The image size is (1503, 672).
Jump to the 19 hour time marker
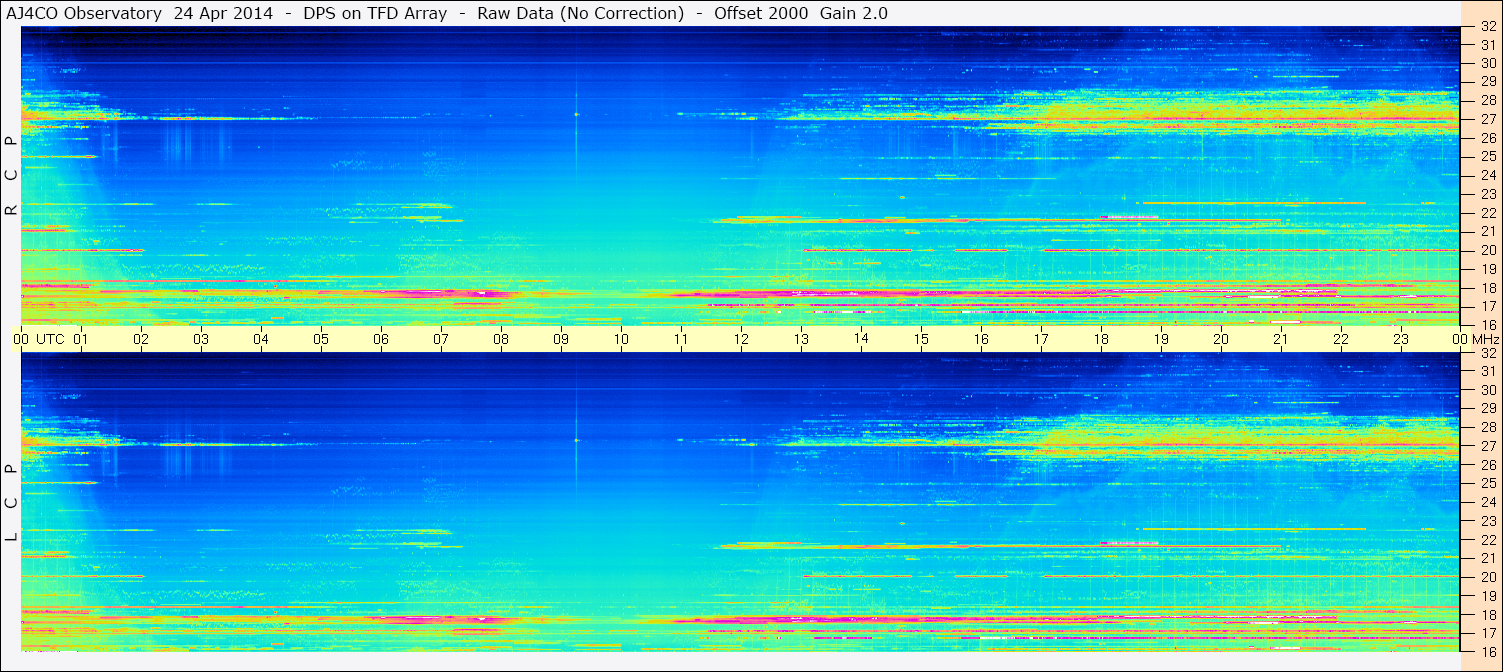pos(1161,339)
